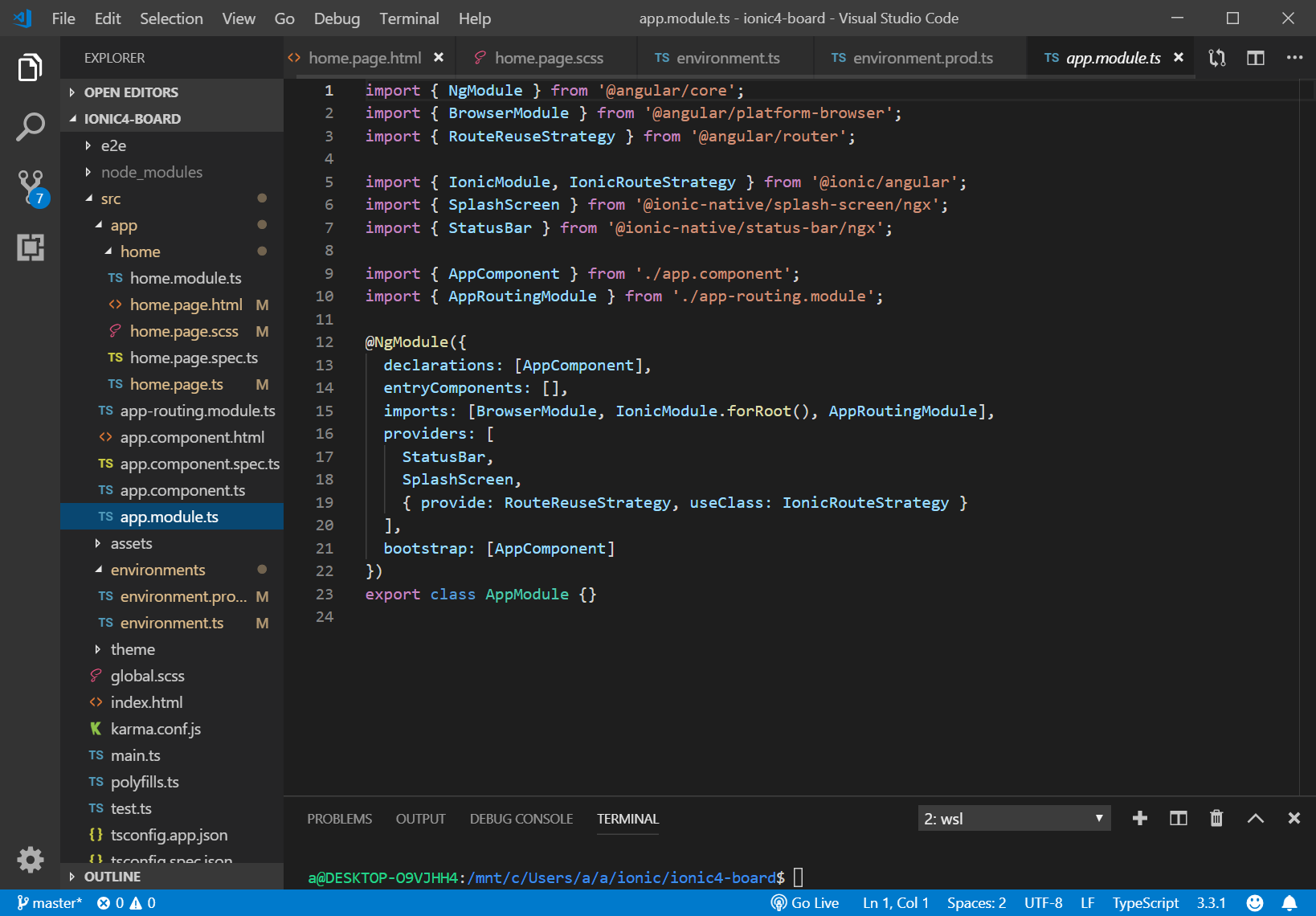Open changes compare icon in editor toolbar
The width and height of the screenshot is (1316, 916).
(x=1216, y=58)
